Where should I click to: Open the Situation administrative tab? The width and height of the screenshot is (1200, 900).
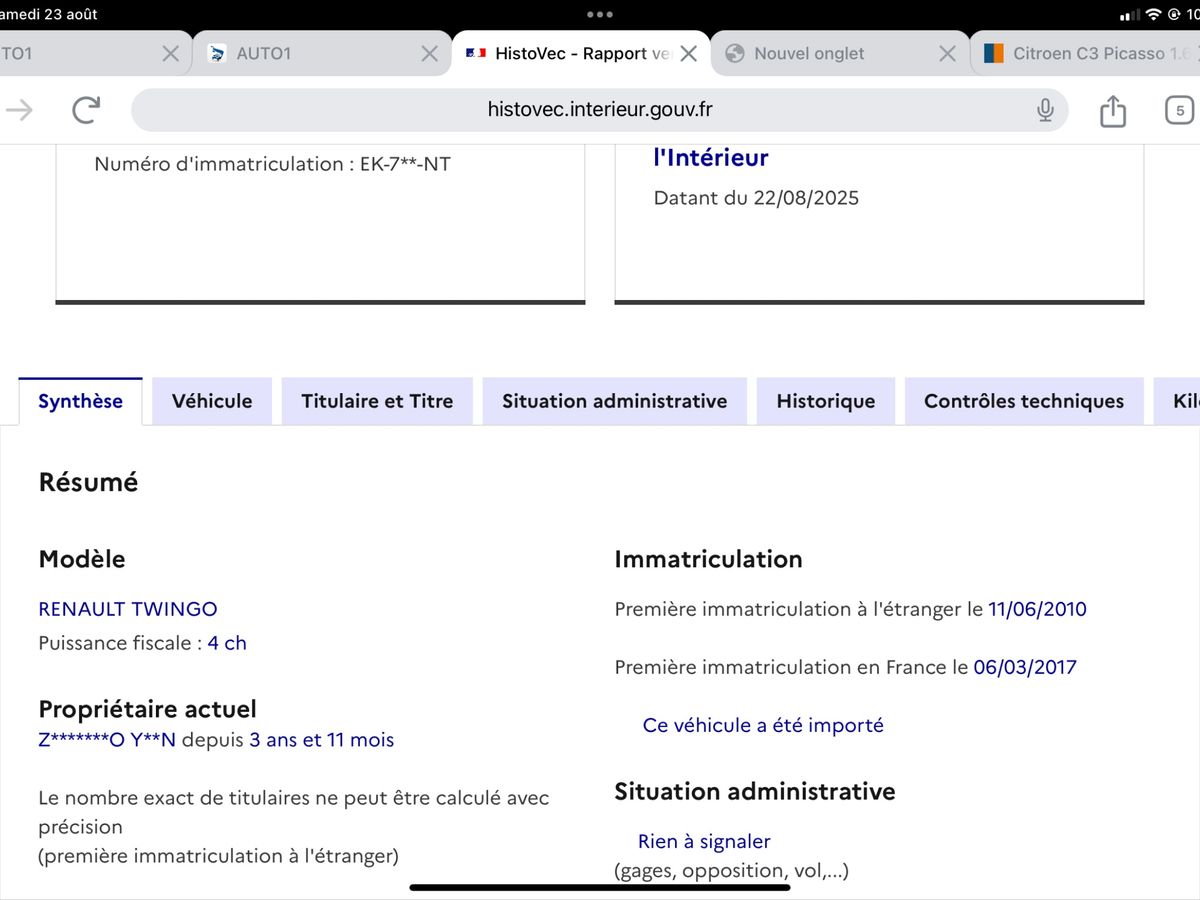[615, 401]
